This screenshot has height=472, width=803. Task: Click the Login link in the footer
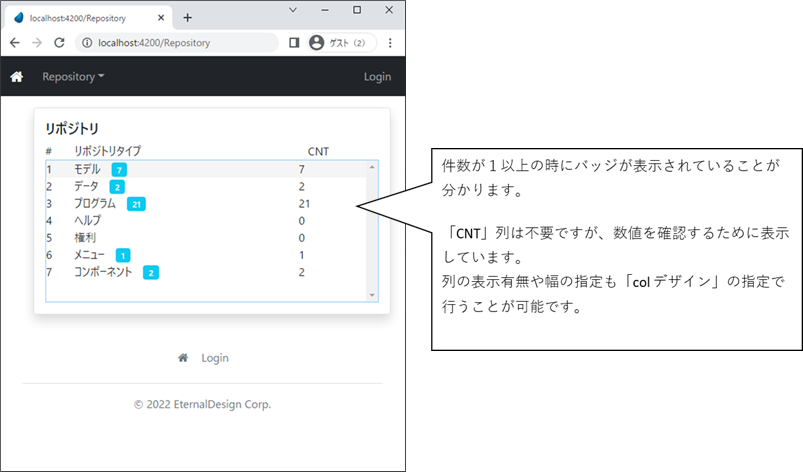click(215, 358)
